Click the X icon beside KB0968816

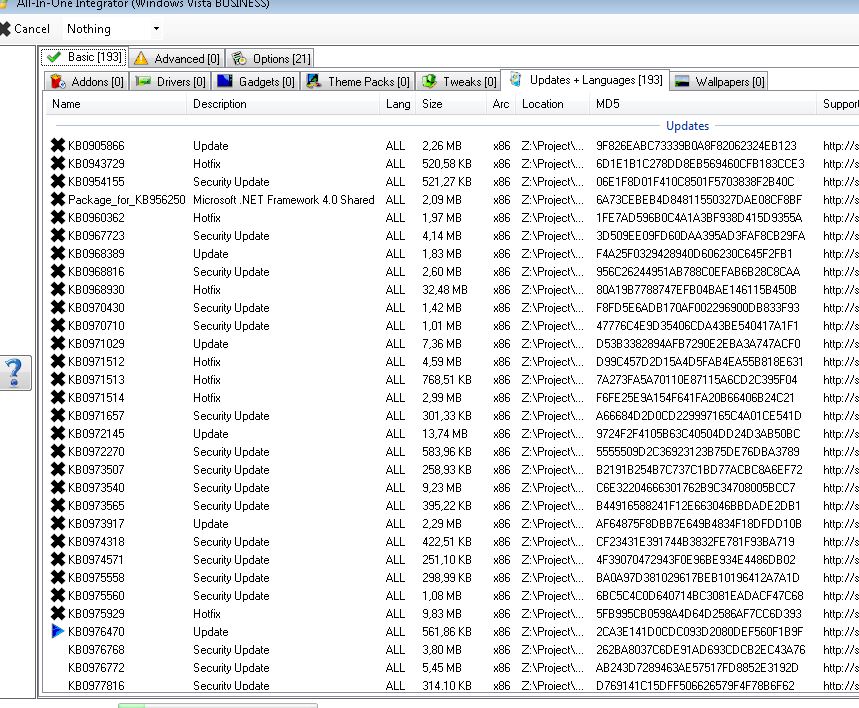(x=58, y=272)
